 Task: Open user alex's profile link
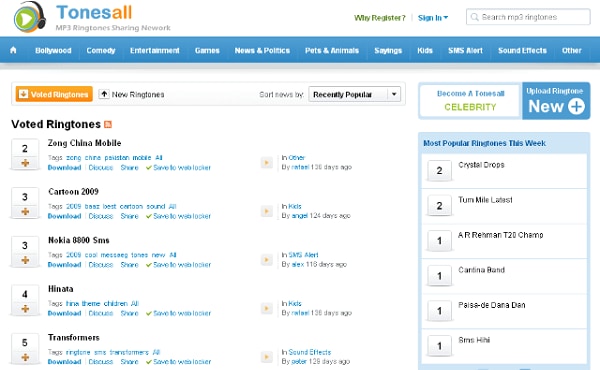pos(298,264)
